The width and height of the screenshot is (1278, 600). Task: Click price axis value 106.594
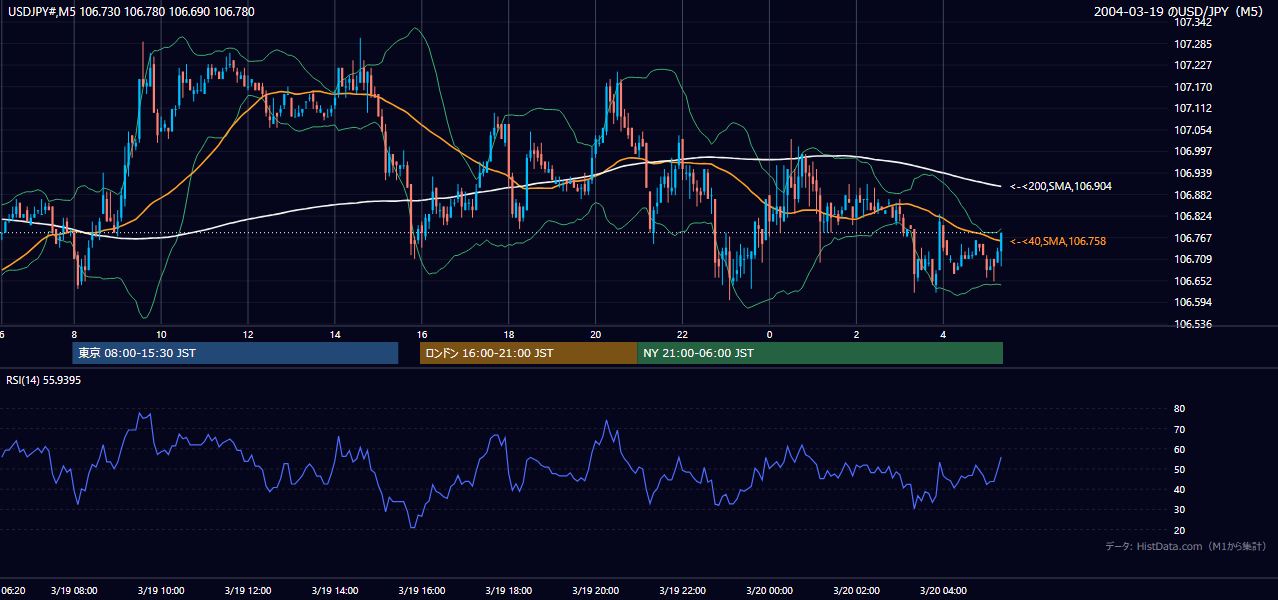[1193, 302]
